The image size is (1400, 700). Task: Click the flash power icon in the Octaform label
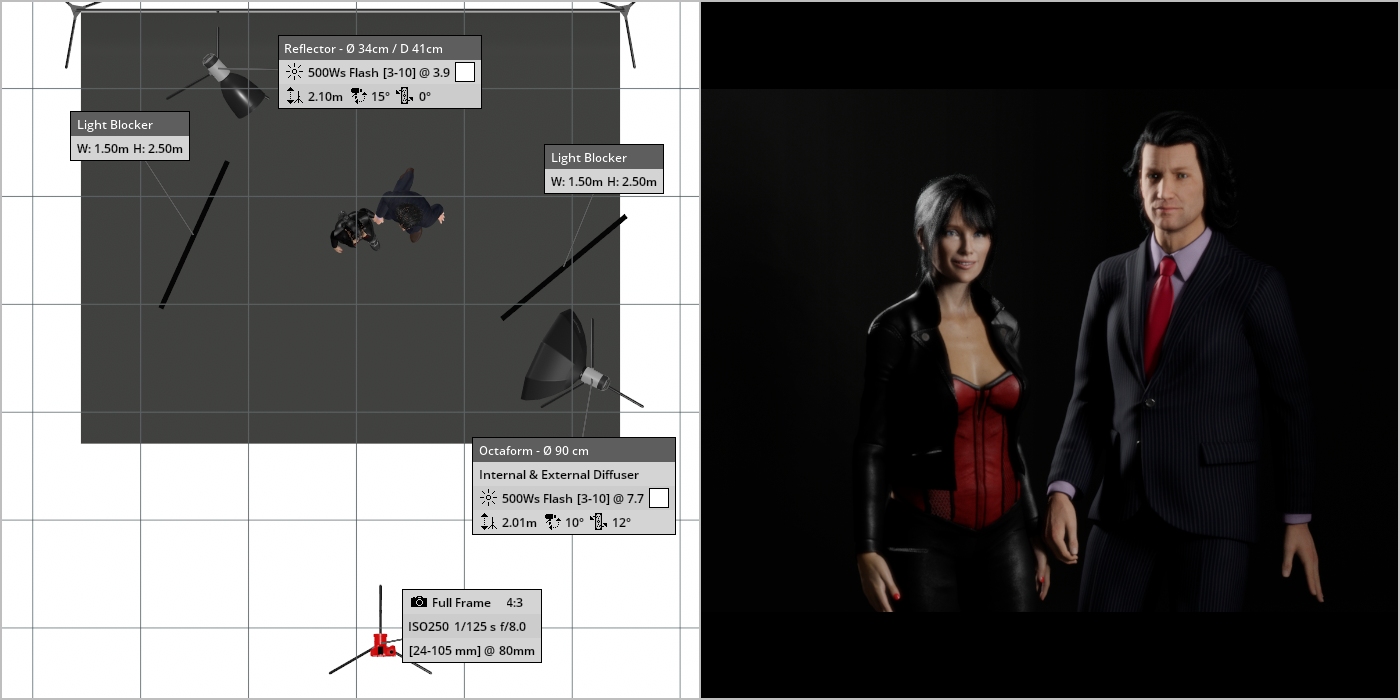click(x=488, y=498)
